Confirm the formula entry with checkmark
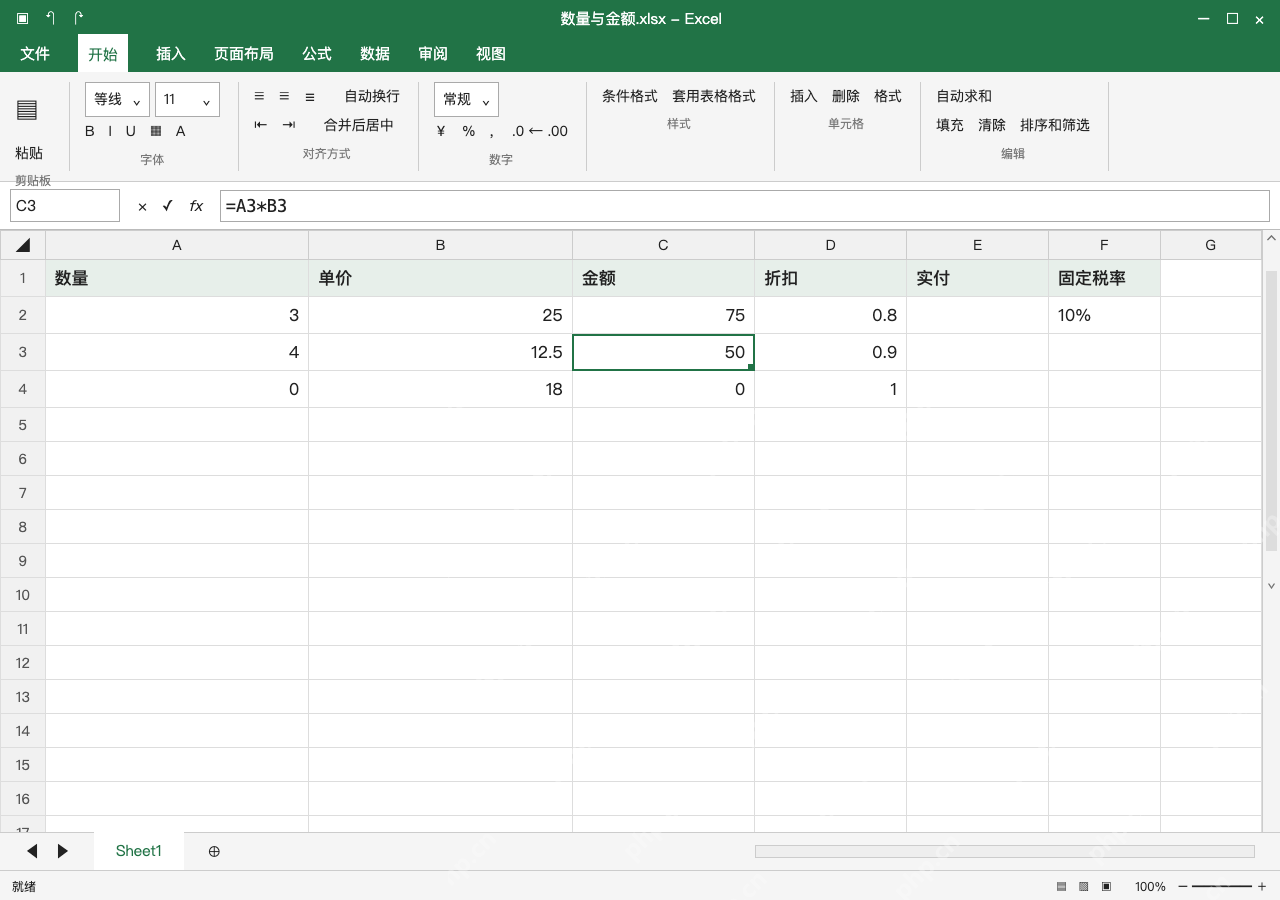Screen dimensions: 1280x900 pyautogui.click(x=168, y=206)
